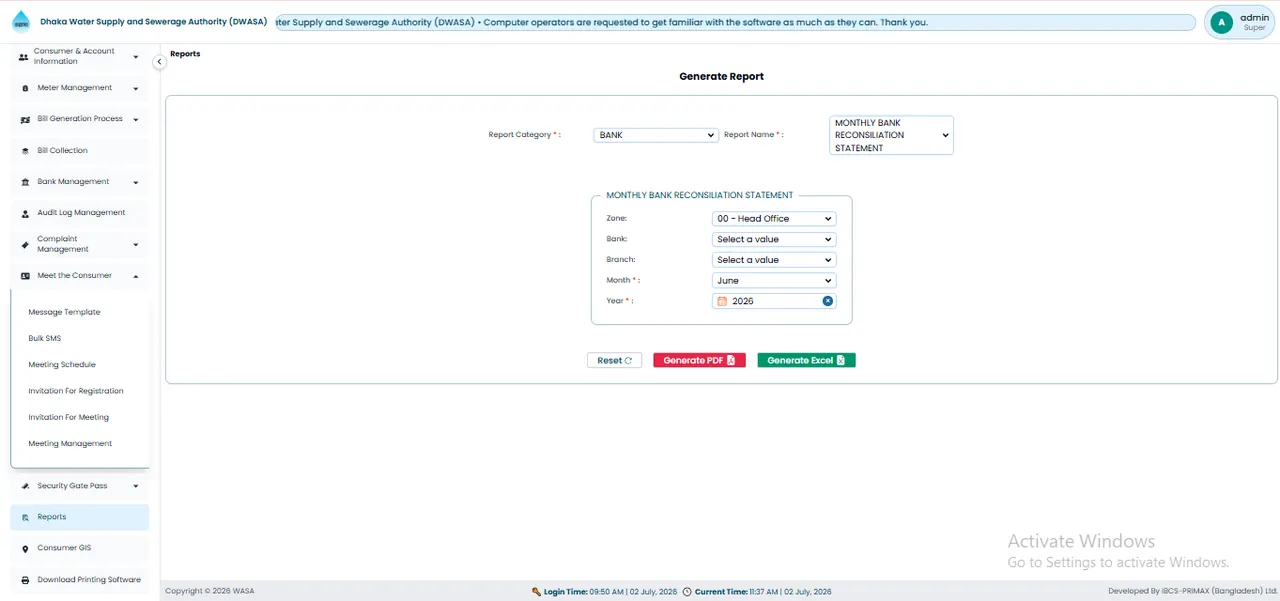Click into the Year input field
The width and height of the screenshot is (1280, 601).
pyautogui.click(x=774, y=301)
